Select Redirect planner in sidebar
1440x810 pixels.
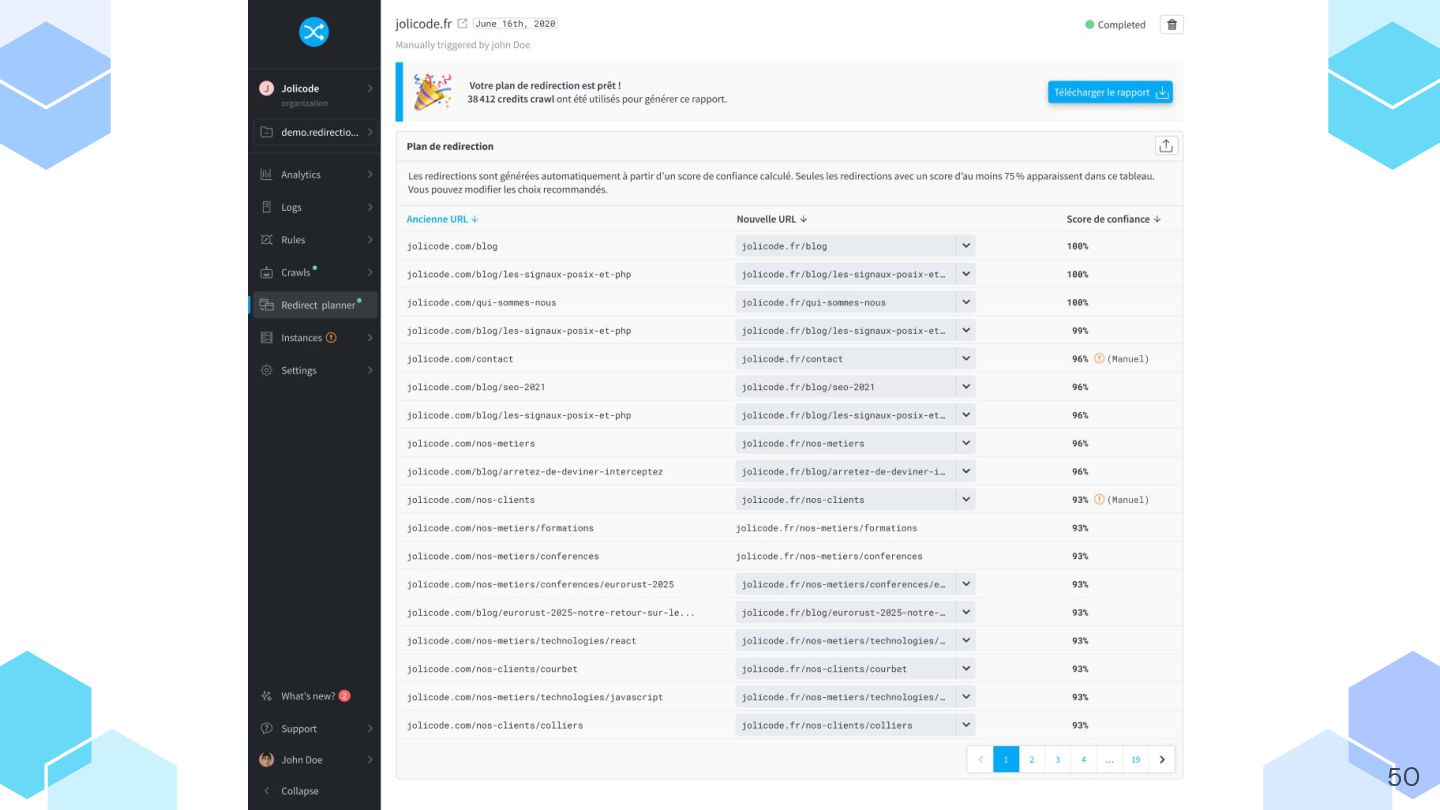tap(315, 305)
